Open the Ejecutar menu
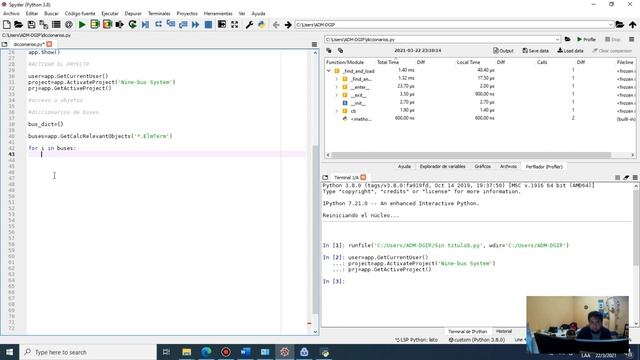 click(x=110, y=13)
